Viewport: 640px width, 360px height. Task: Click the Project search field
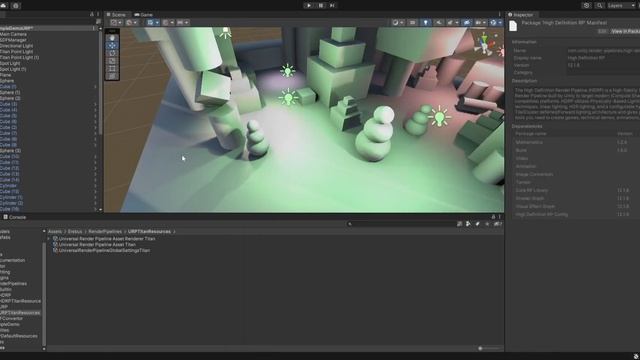400,224
